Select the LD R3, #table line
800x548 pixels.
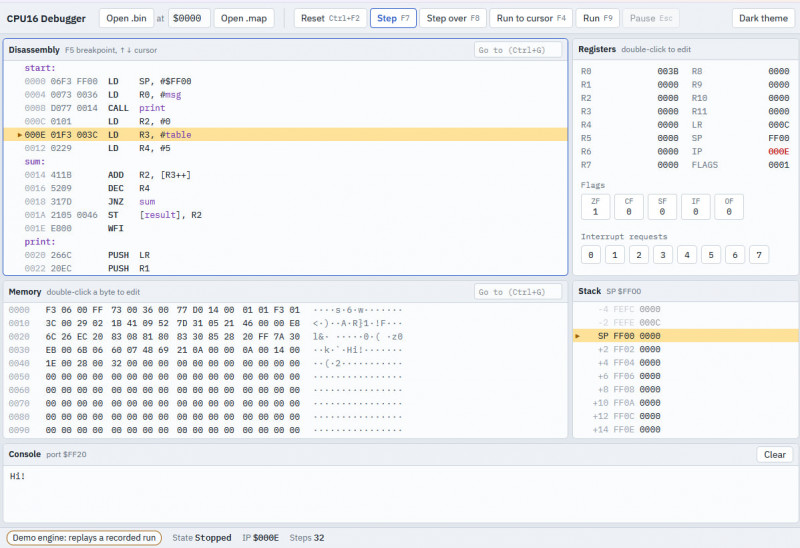pyautogui.click(x=285, y=135)
